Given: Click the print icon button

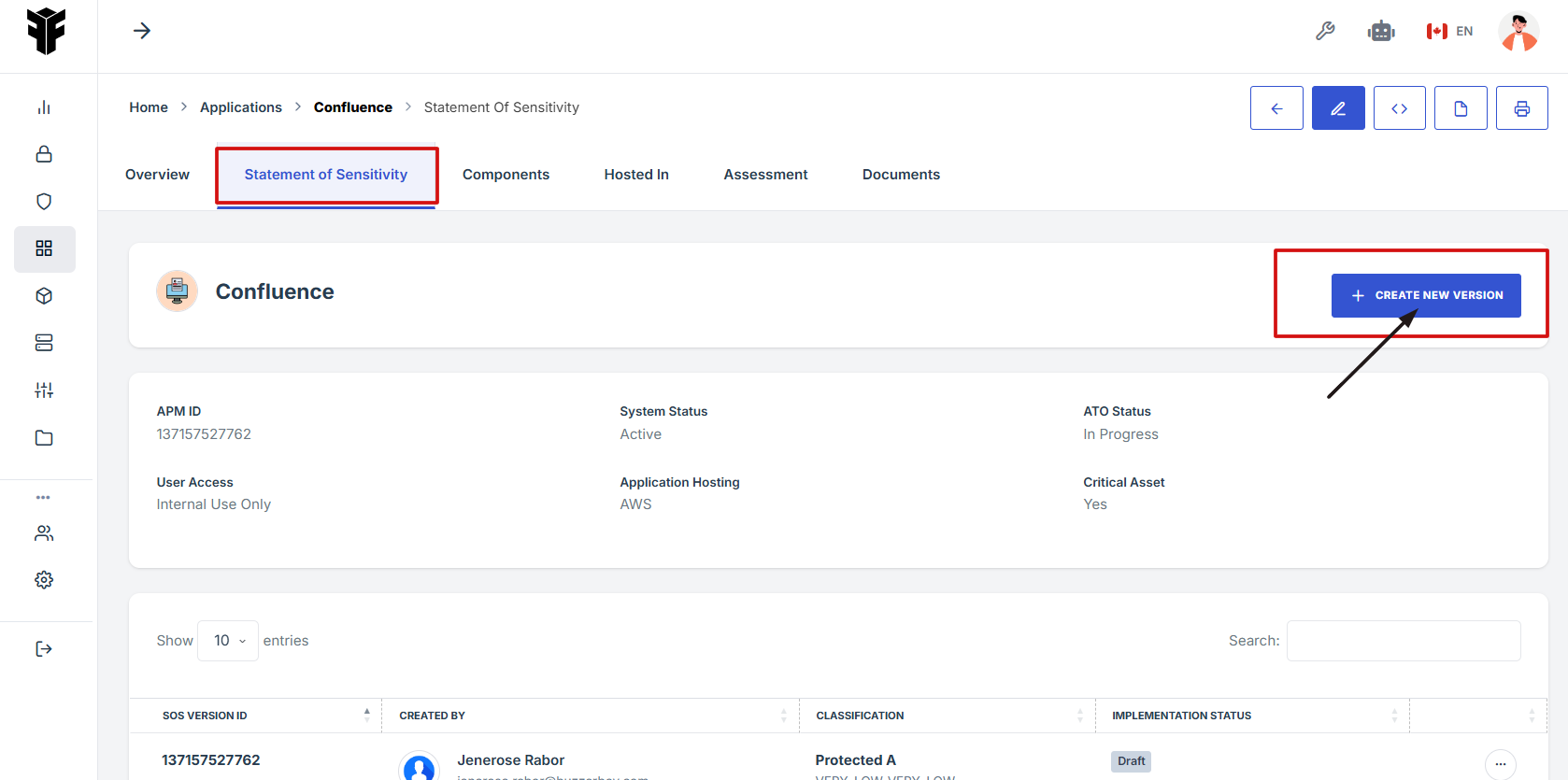Looking at the screenshot, I should pos(1521,108).
